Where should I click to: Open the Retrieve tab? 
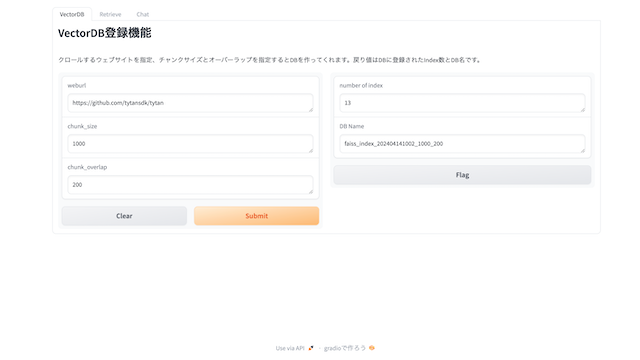(110, 14)
